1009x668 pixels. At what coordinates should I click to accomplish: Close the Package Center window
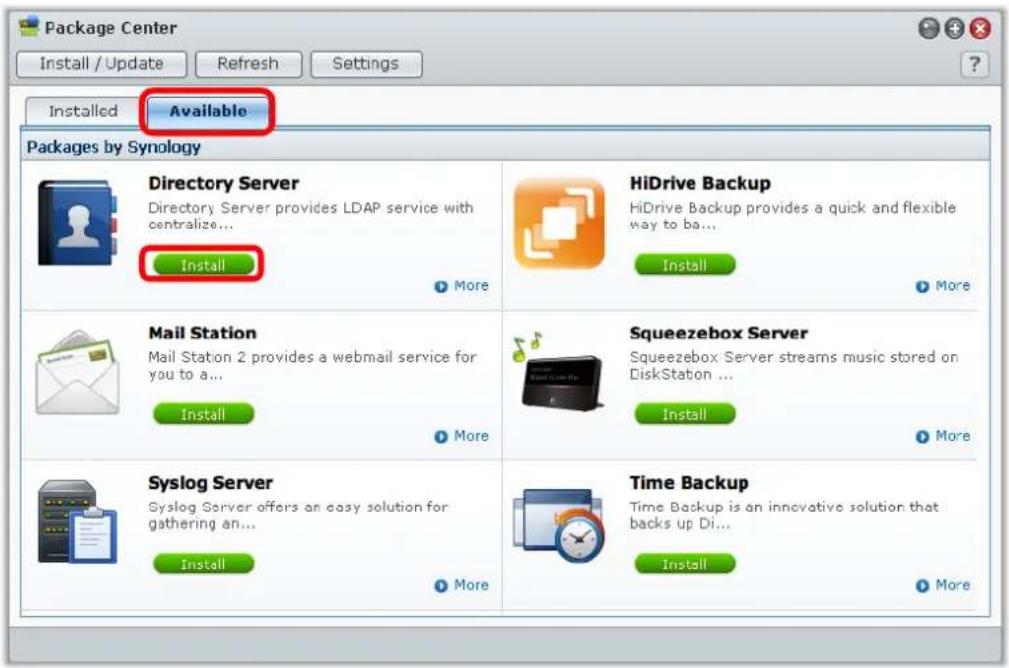click(980, 28)
